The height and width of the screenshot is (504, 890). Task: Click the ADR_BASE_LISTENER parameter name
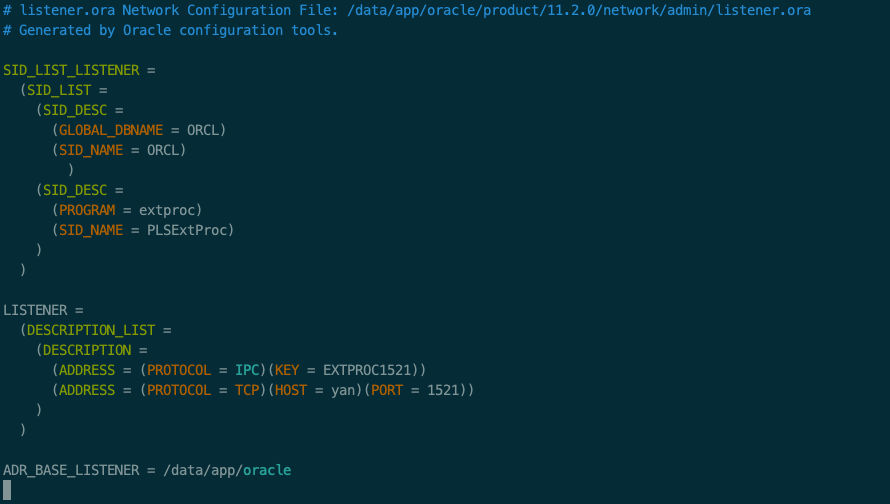pyautogui.click(x=72, y=470)
